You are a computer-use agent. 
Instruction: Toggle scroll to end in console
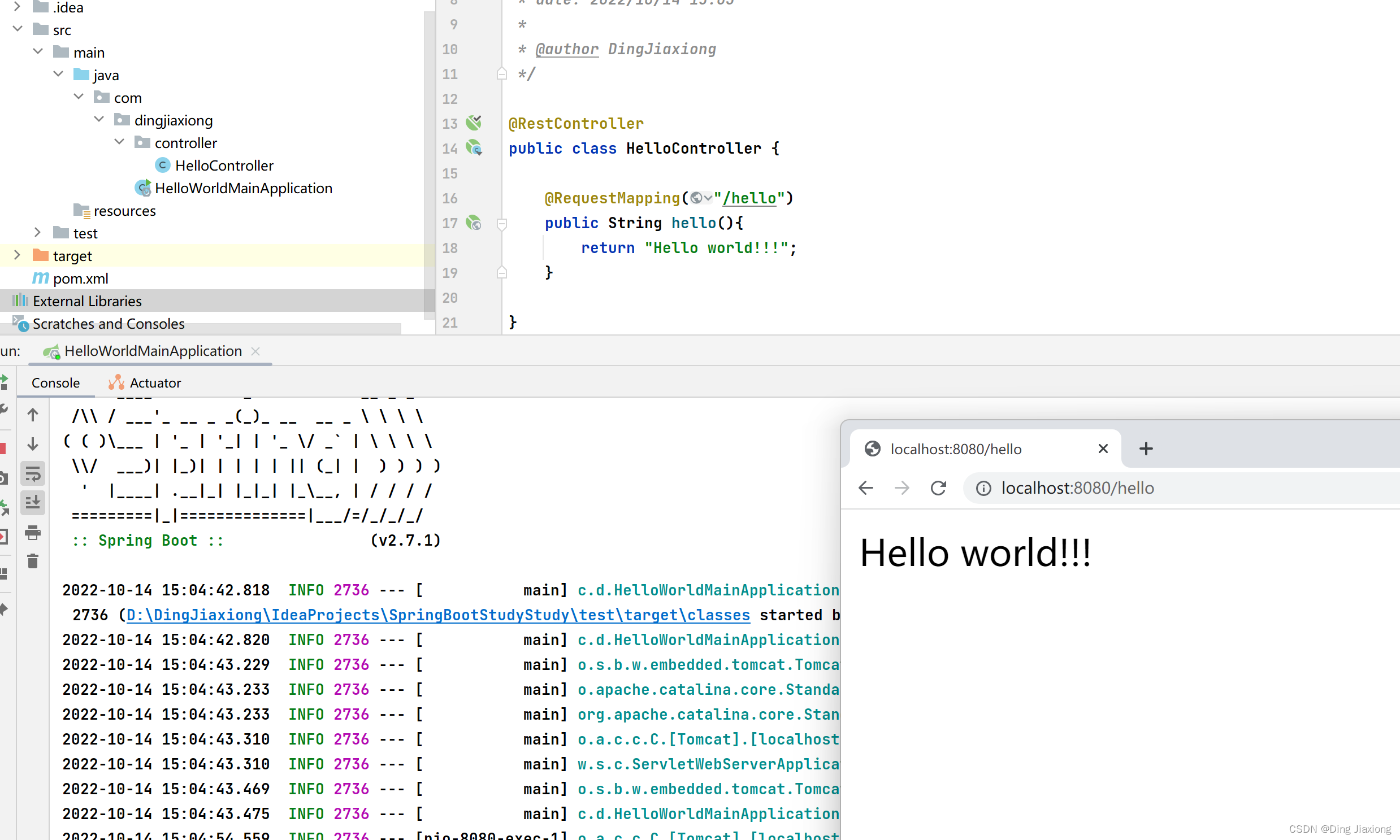point(33,503)
